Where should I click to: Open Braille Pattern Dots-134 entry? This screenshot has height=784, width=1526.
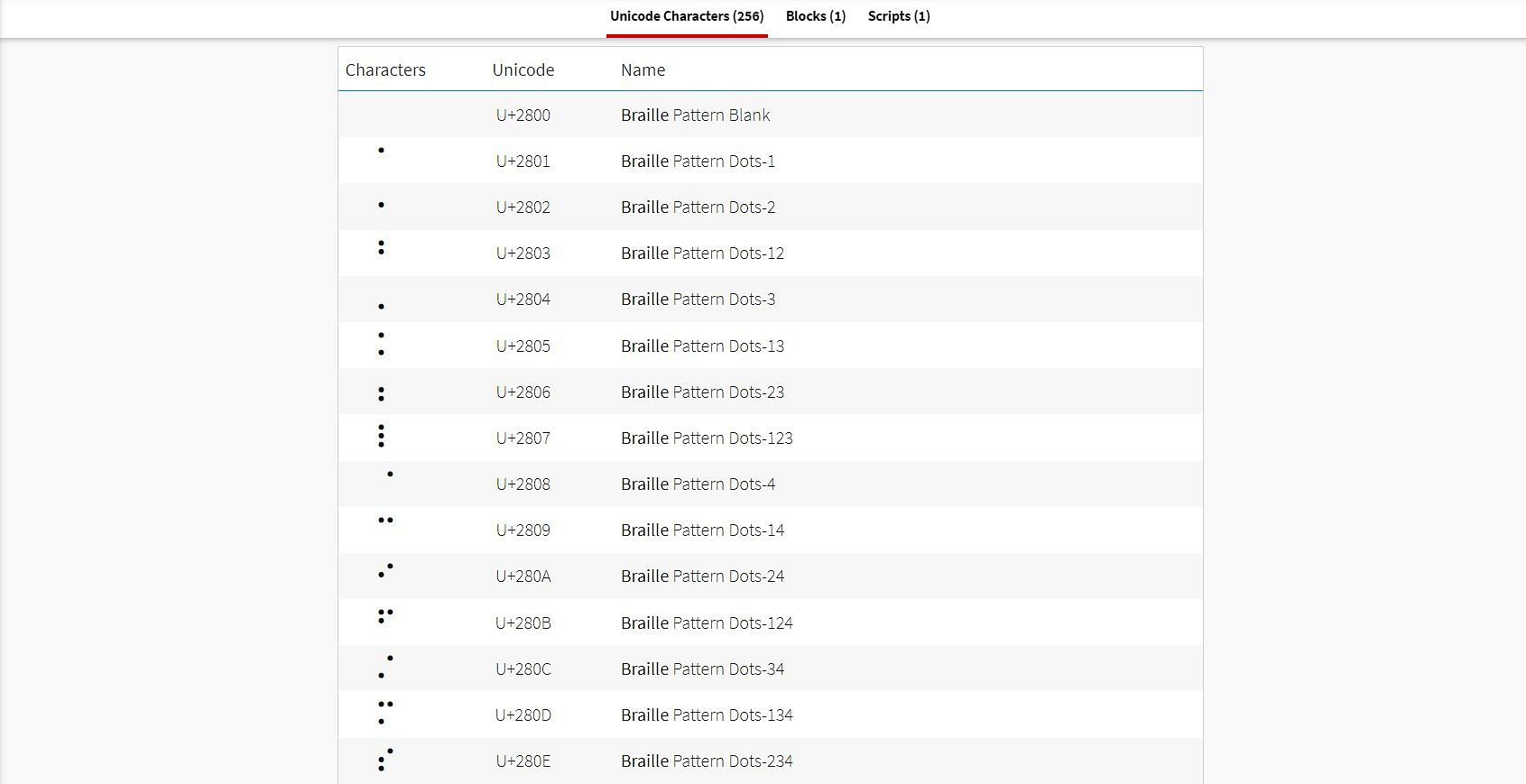tap(708, 715)
